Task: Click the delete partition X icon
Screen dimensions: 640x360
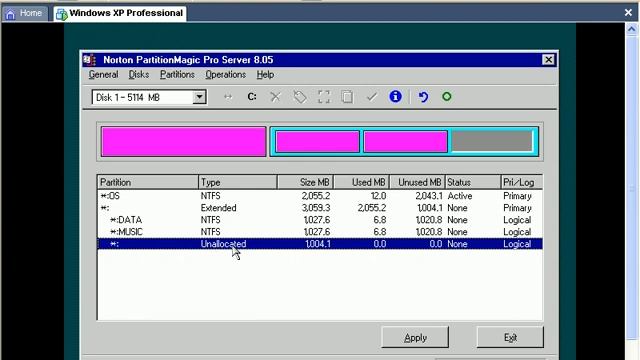Action: (276, 97)
